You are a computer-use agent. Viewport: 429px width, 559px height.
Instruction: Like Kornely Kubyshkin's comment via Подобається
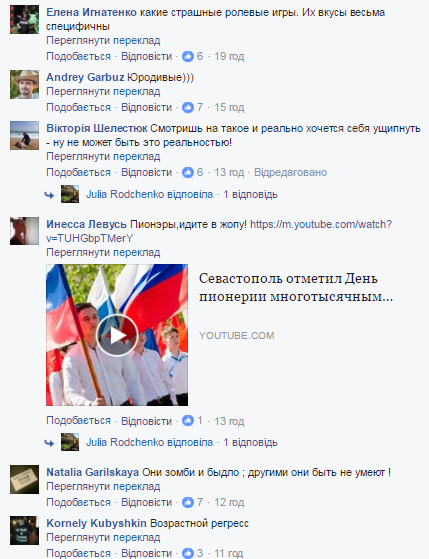point(78,553)
